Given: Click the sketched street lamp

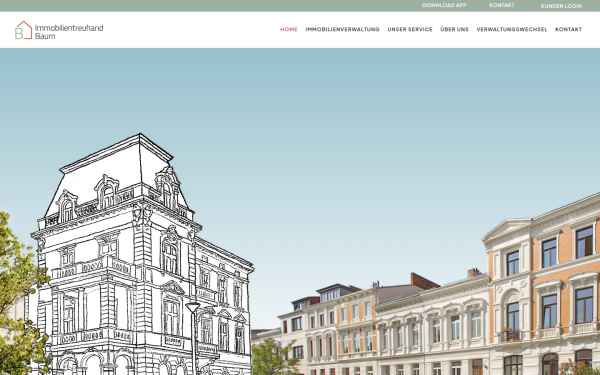Looking at the screenshot, I should click(193, 337).
